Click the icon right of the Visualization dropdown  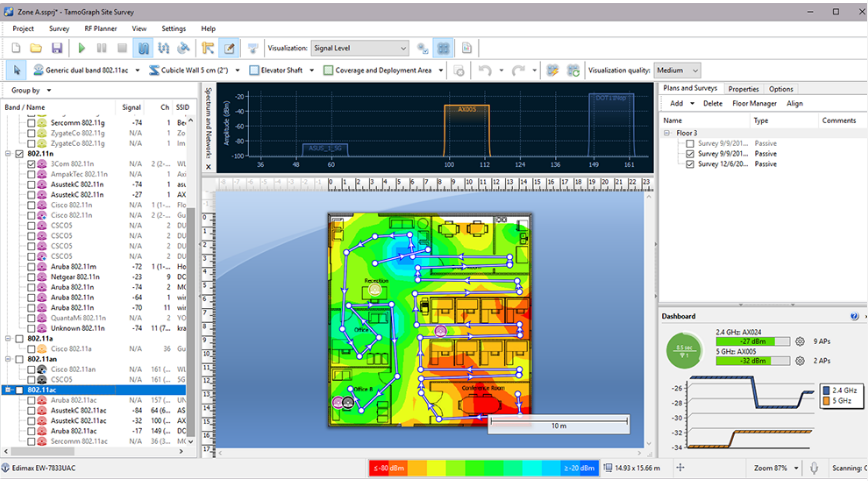pyautogui.click(x=423, y=48)
